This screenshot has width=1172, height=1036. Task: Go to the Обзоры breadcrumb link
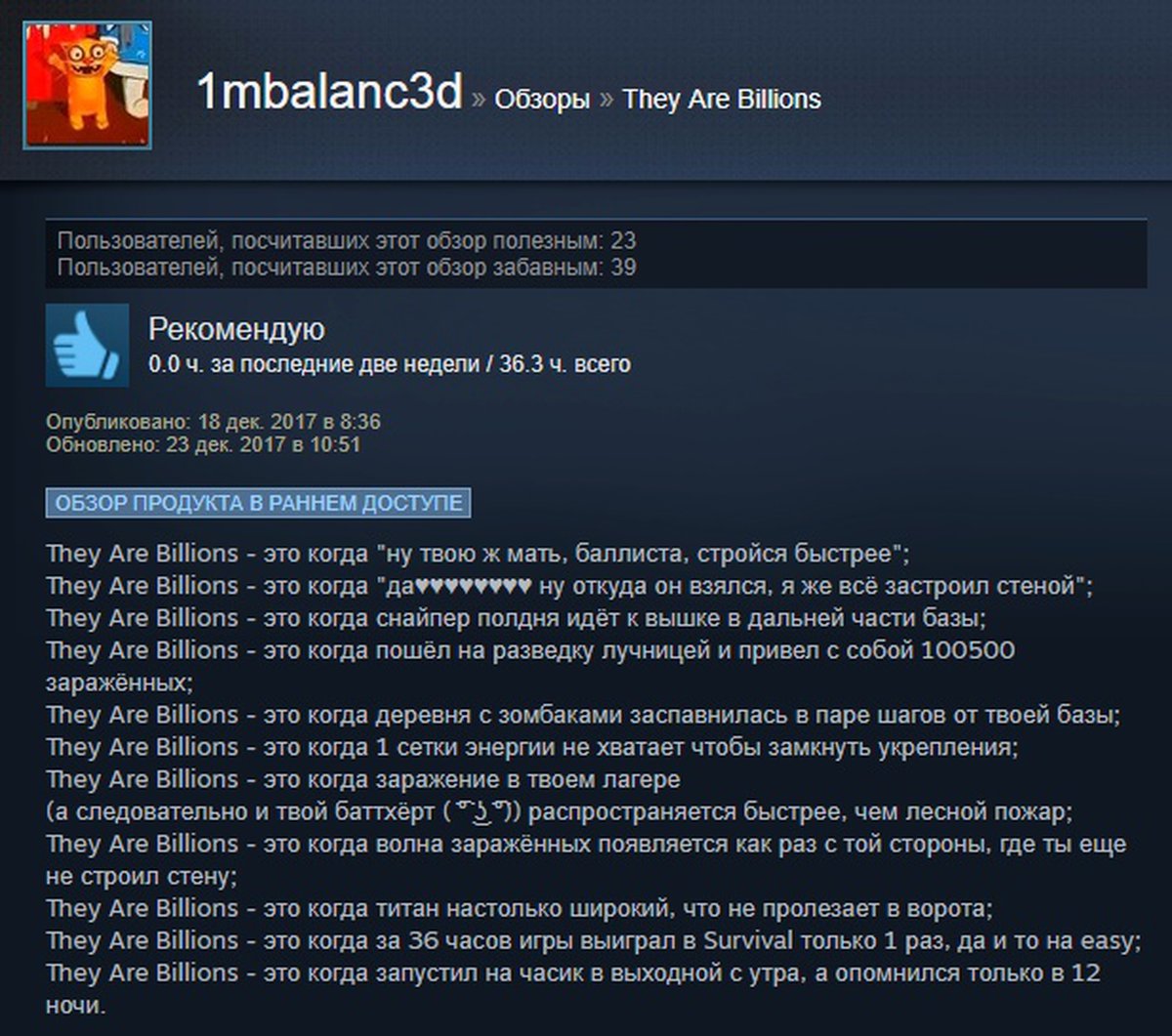(542, 100)
